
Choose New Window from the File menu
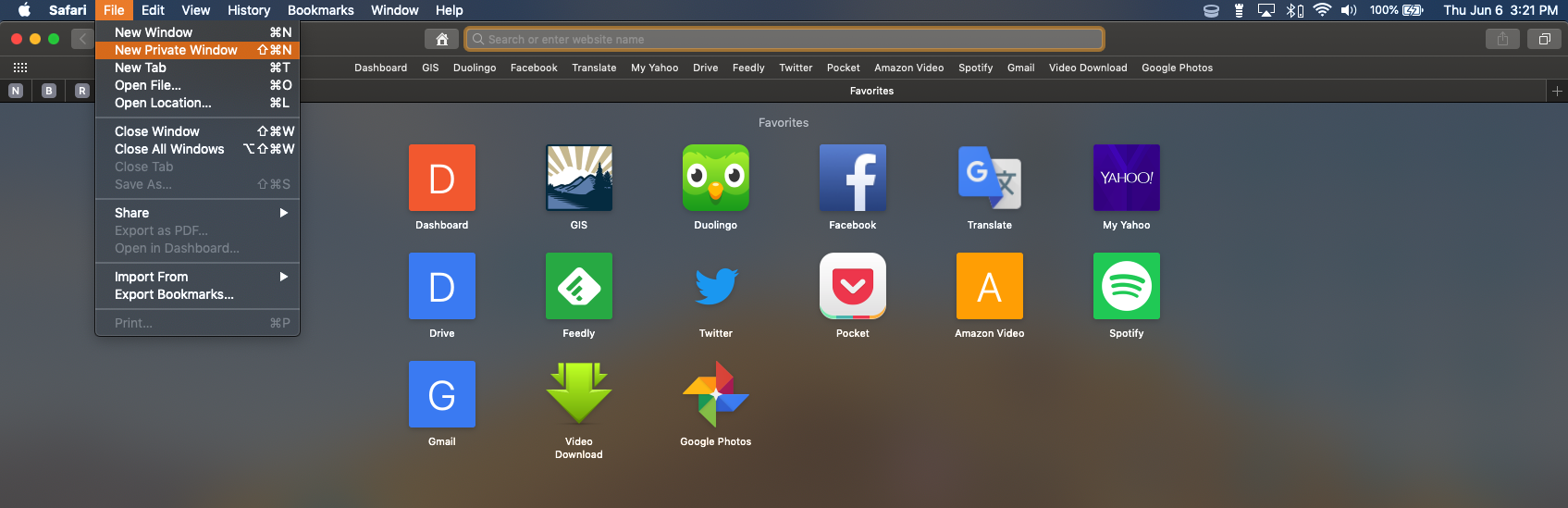click(x=197, y=32)
